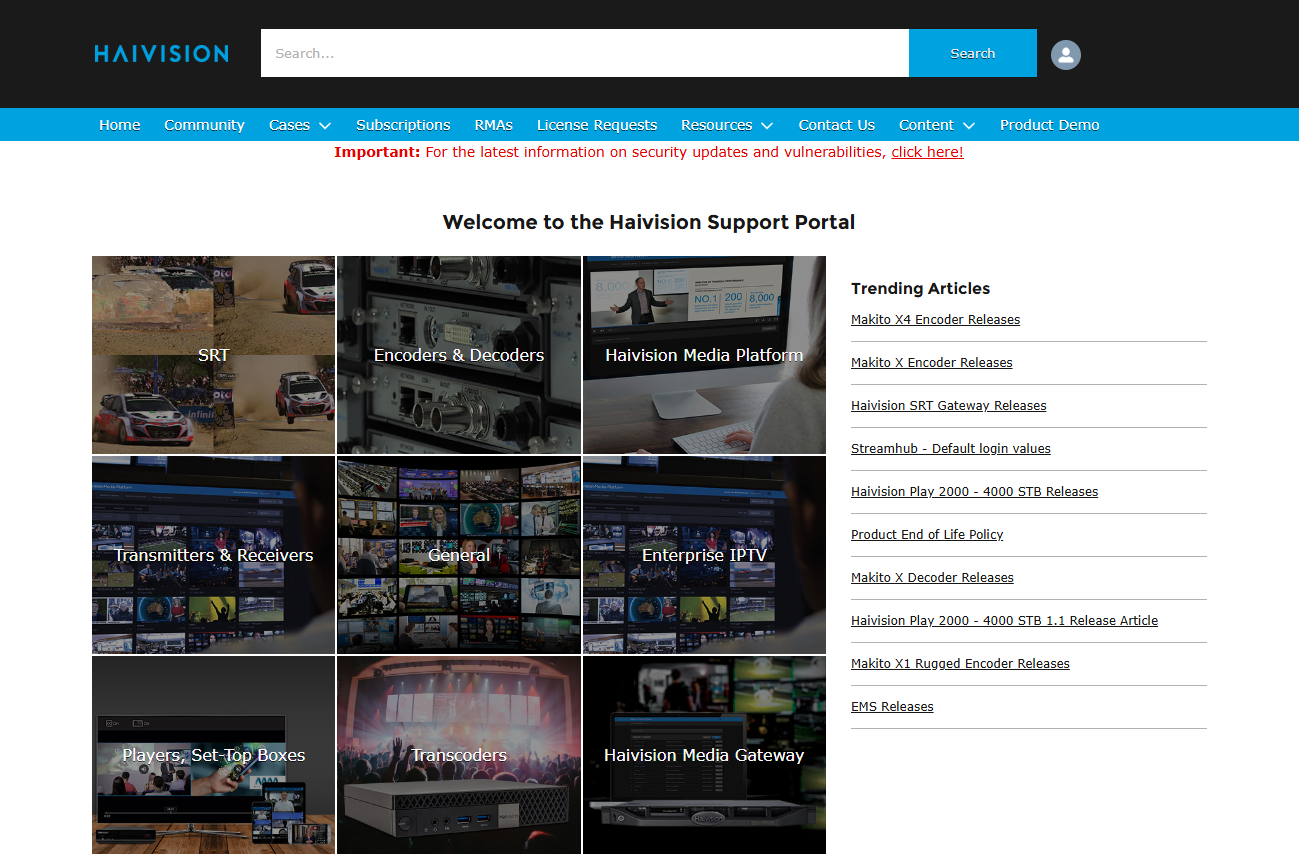Go to the Subscriptions page
Screen dimensions: 1299x866
pos(403,124)
